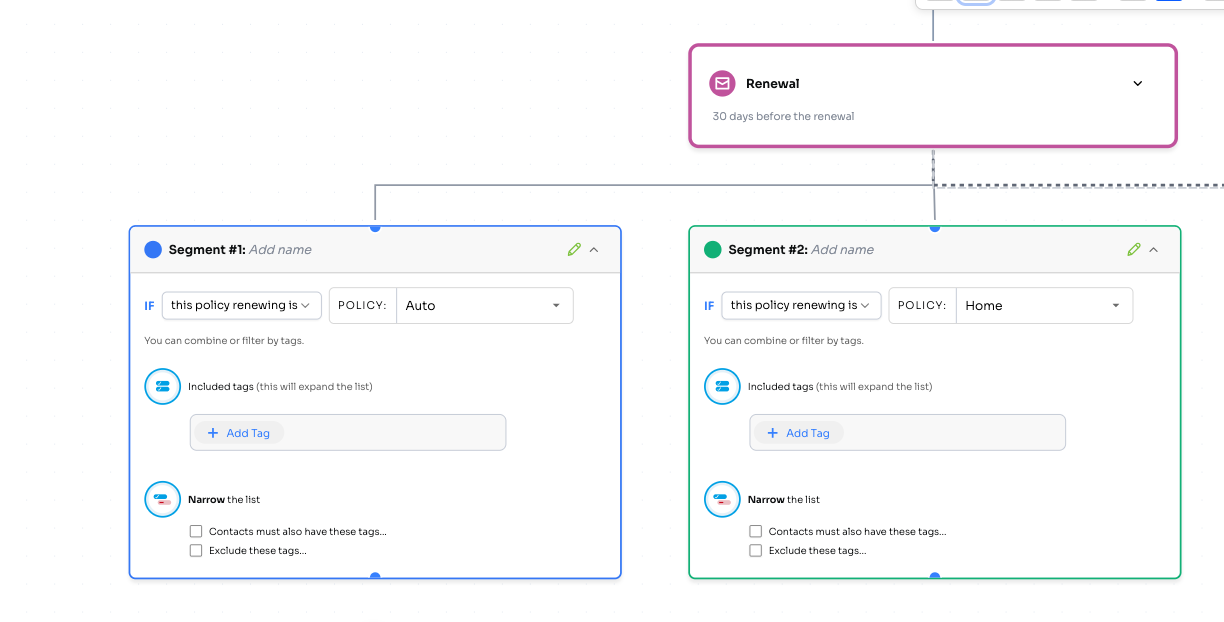Check 'Exclude these tags' in Segment #1
The width and height of the screenshot is (1224, 622).
click(x=196, y=550)
